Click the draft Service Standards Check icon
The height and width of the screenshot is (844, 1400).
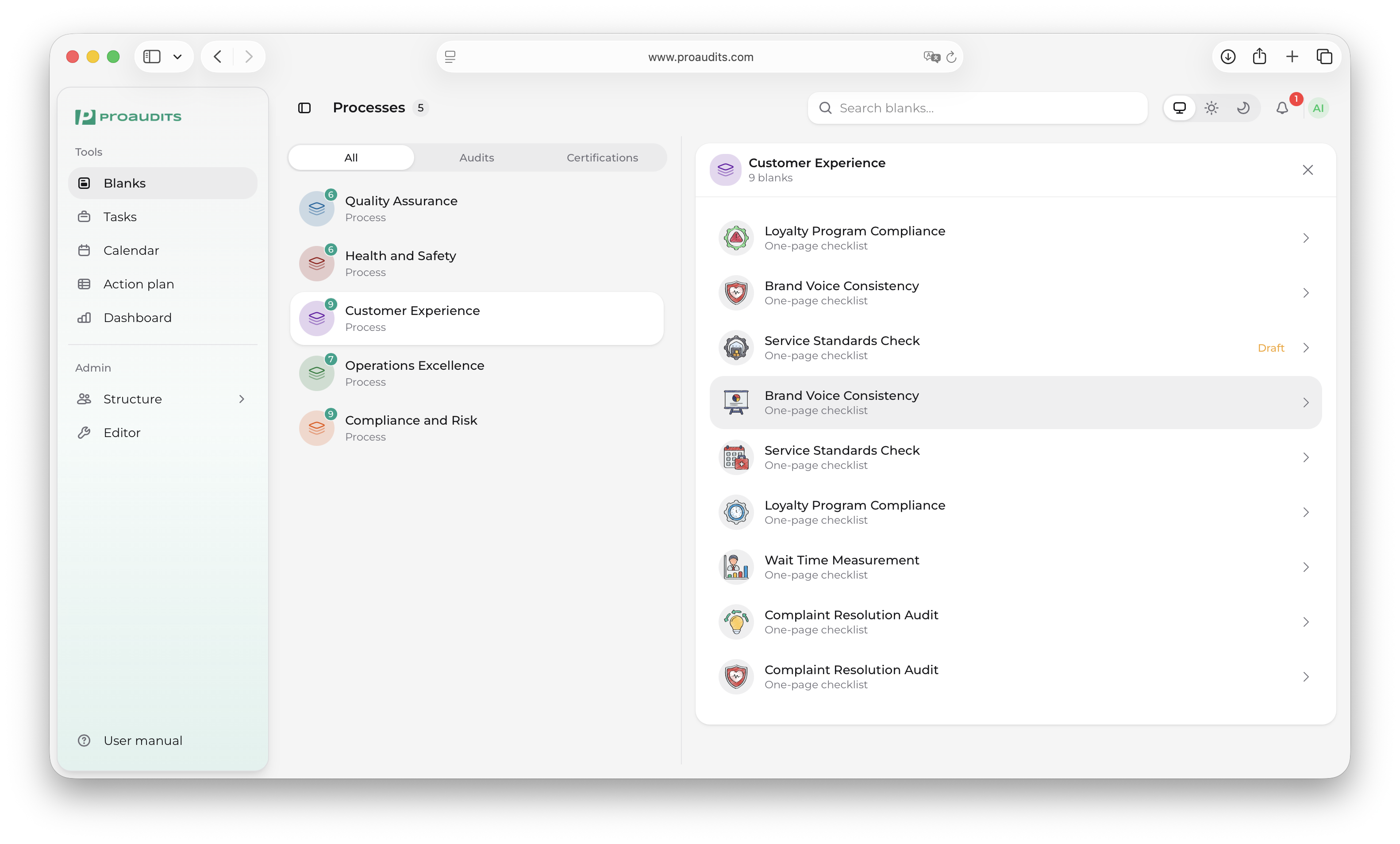click(736, 348)
